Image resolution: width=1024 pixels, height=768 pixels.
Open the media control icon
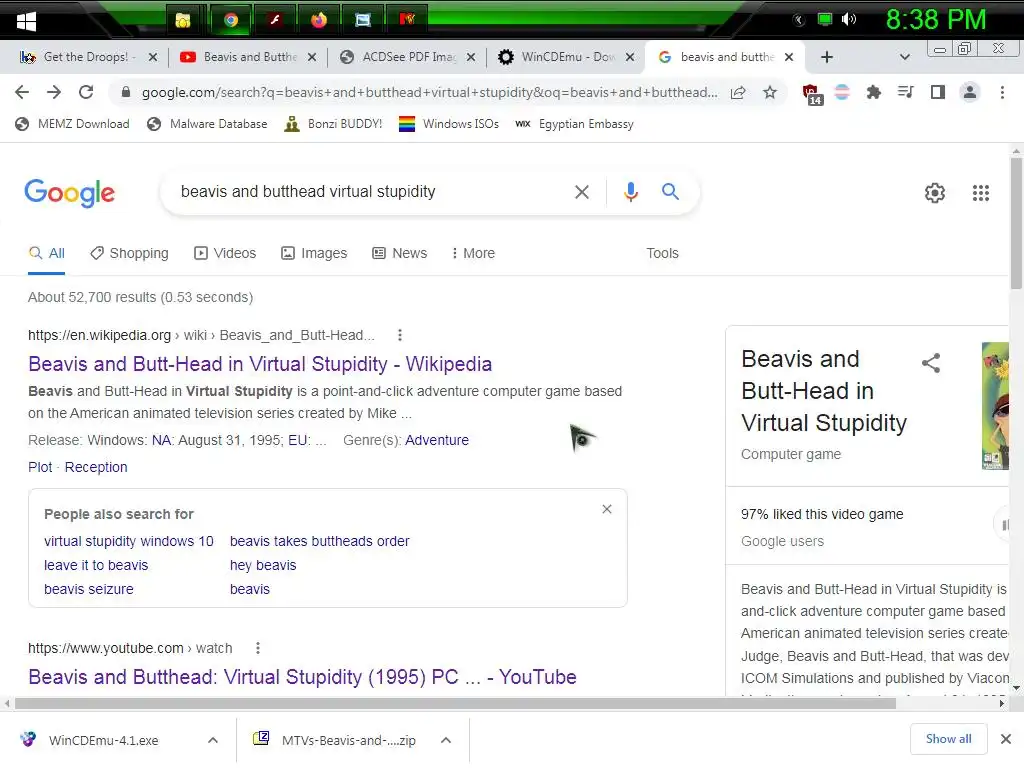[x=905, y=92]
